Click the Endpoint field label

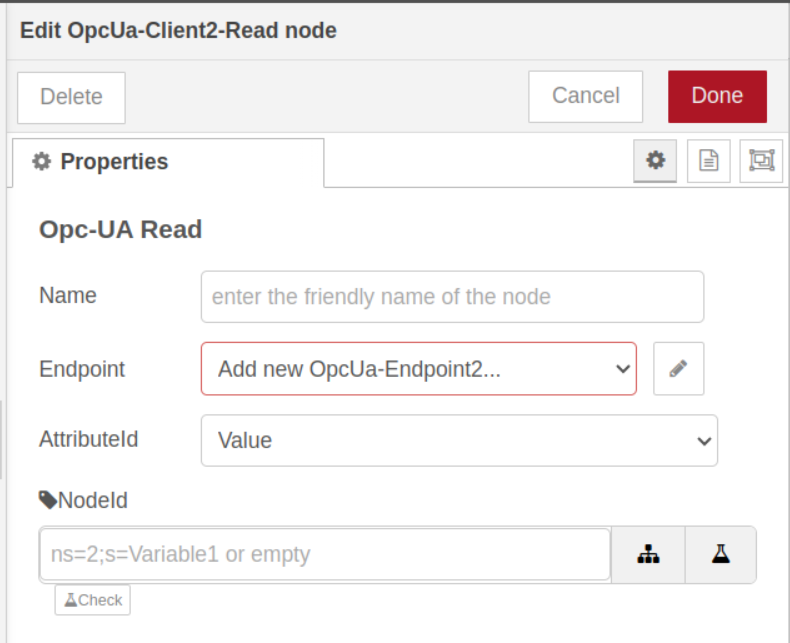click(82, 369)
